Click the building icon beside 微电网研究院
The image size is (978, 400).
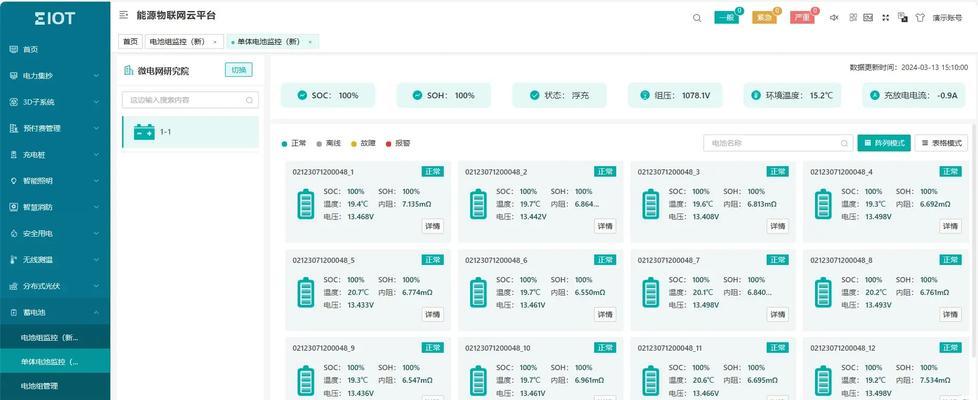click(x=128, y=71)
